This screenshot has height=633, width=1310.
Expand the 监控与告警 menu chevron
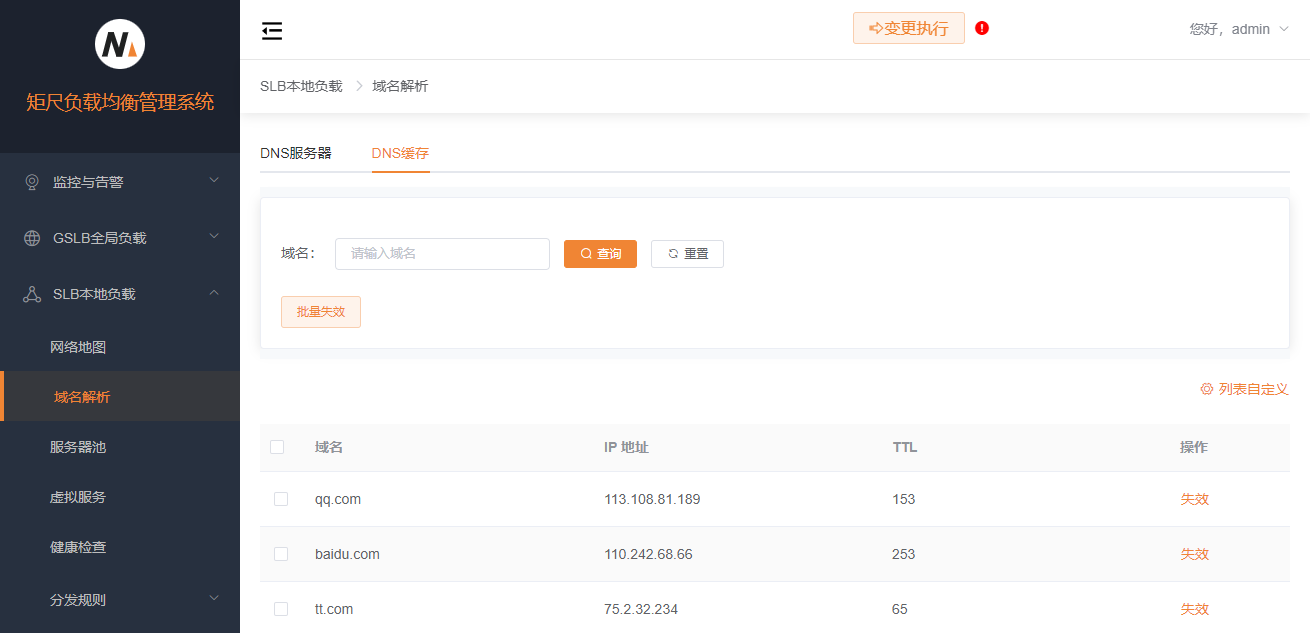pyautogui.click(x=213, y=181)
